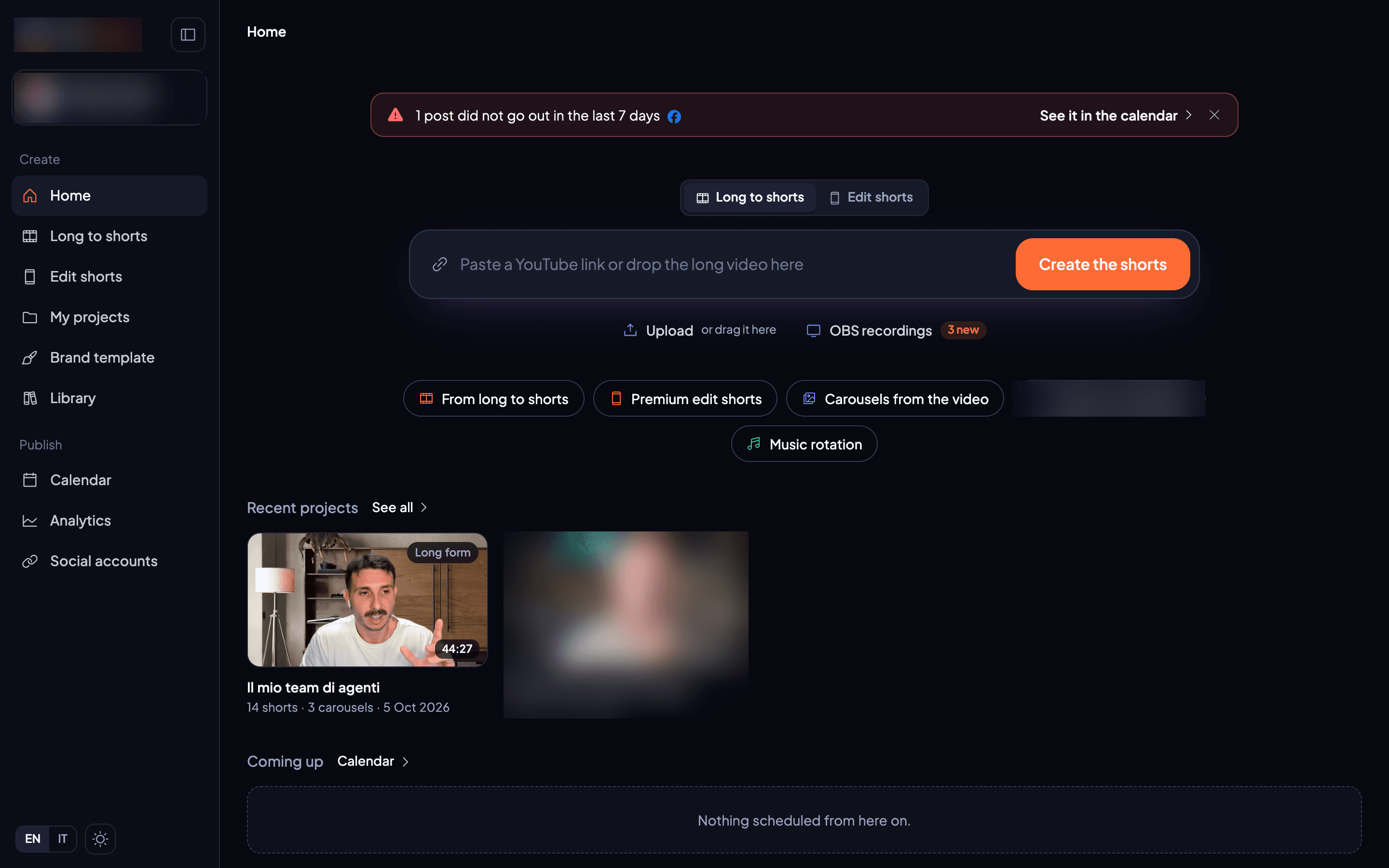Open Long to shorts in the sidebar

109,236
